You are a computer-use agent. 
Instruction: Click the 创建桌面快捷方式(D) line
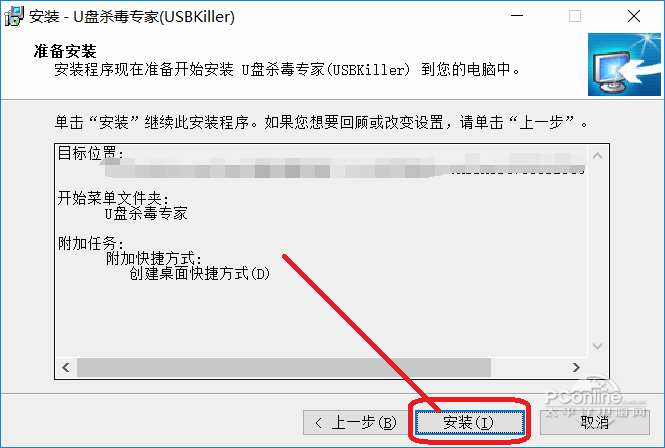199,274
